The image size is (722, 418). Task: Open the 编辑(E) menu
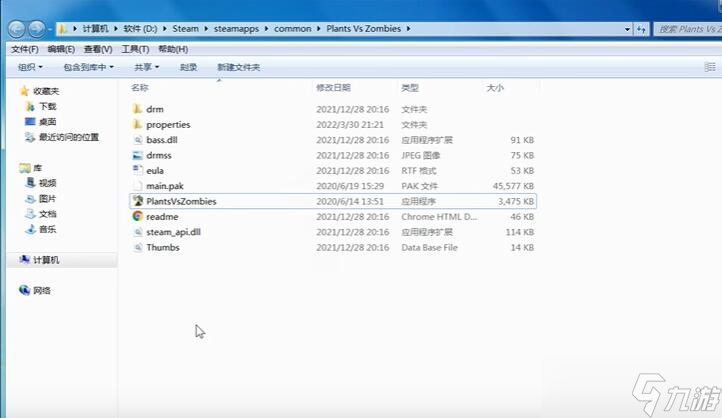point(61,49)
